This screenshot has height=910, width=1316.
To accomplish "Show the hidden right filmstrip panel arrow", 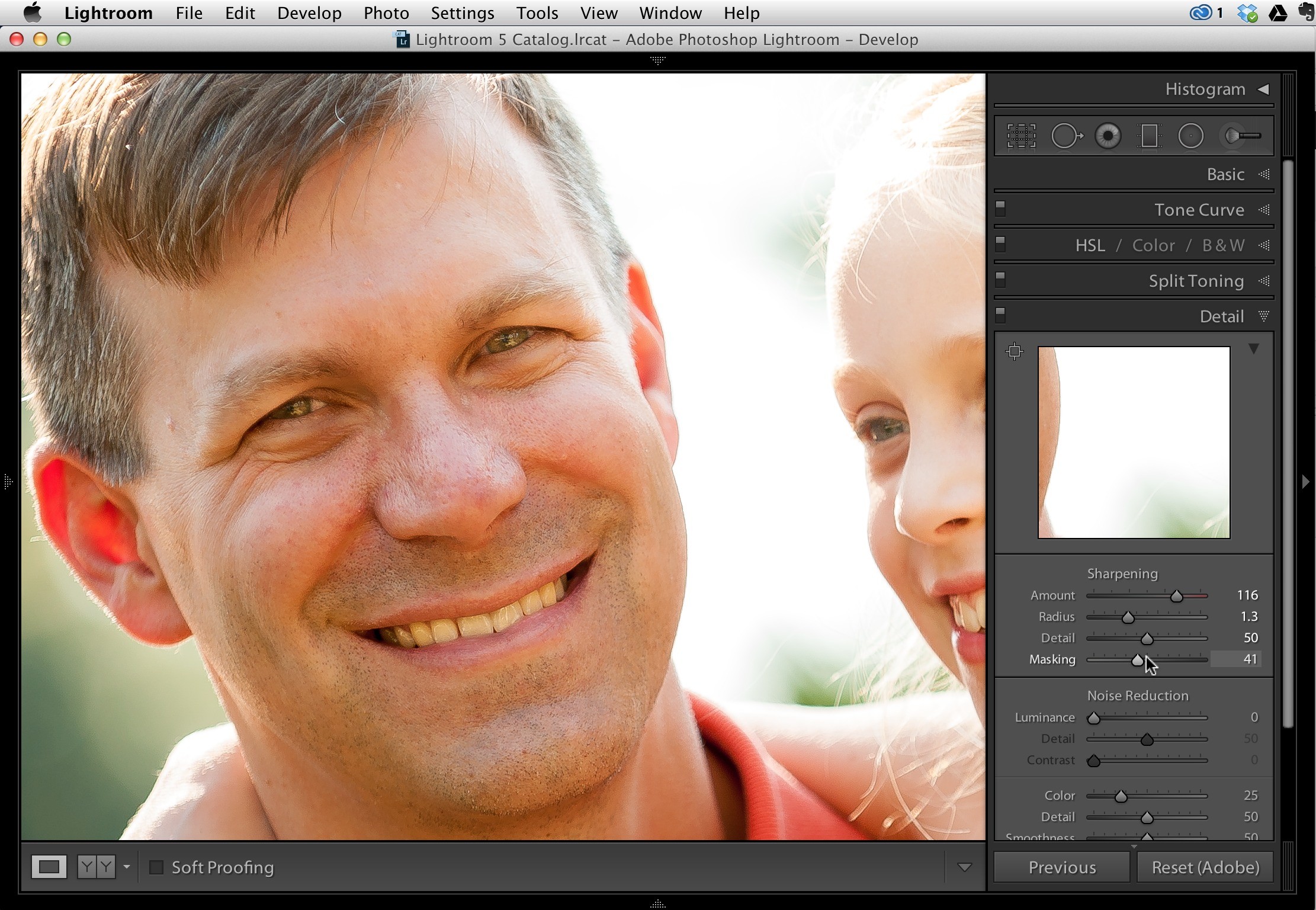I will [1306, 482].
